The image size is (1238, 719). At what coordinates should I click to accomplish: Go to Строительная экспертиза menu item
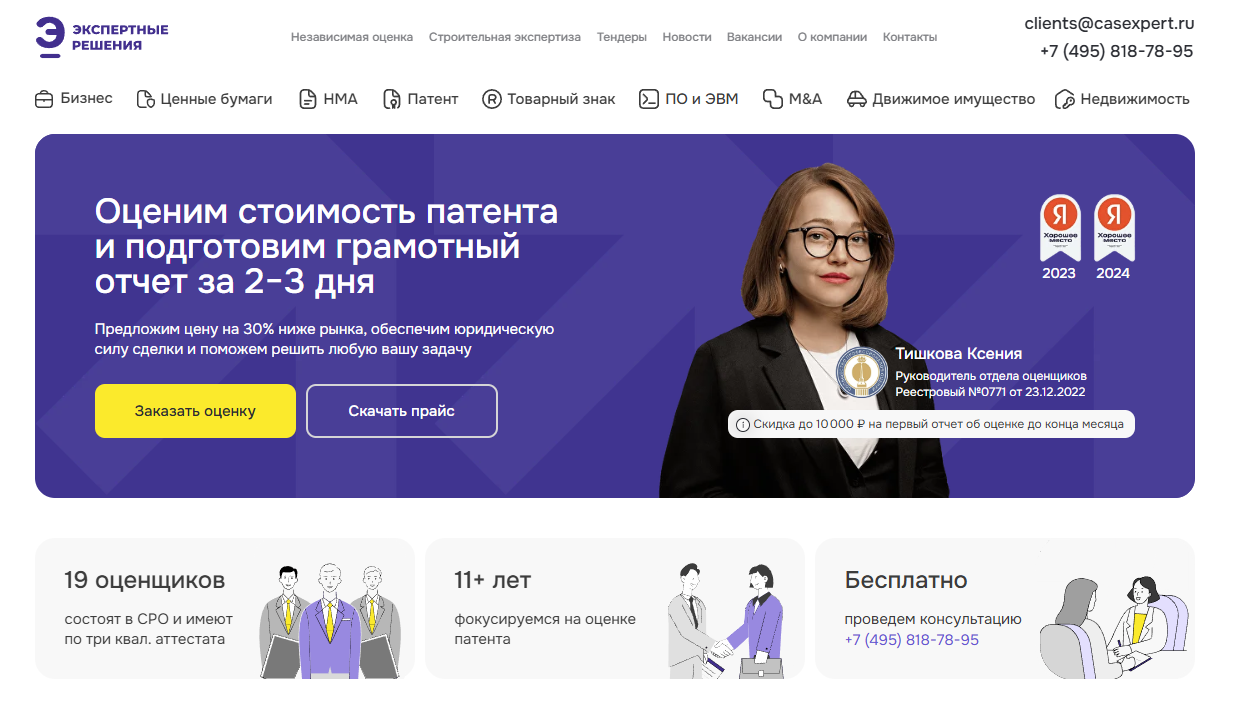[505, 37]
